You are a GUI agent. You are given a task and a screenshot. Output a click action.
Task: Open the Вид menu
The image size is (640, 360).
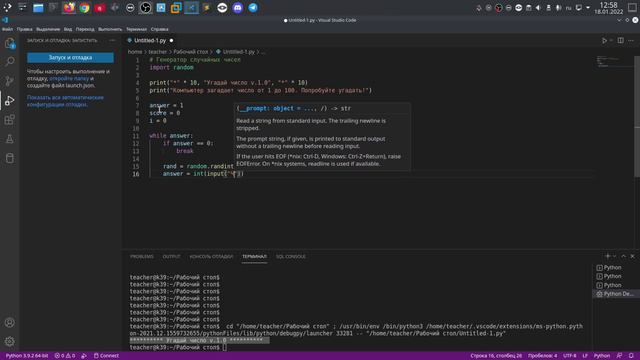click(x=68, y=29)
